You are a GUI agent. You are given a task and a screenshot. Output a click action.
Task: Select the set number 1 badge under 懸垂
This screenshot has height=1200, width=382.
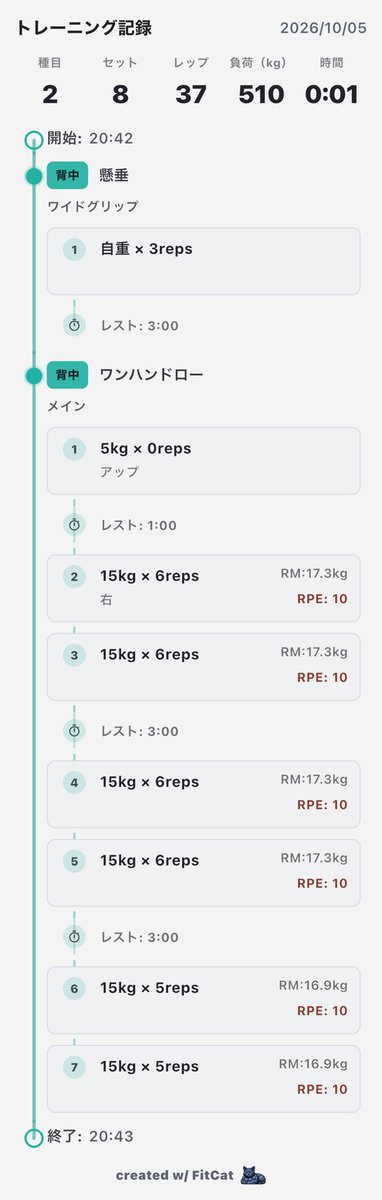pyautogui.click(x=74, y=249)
